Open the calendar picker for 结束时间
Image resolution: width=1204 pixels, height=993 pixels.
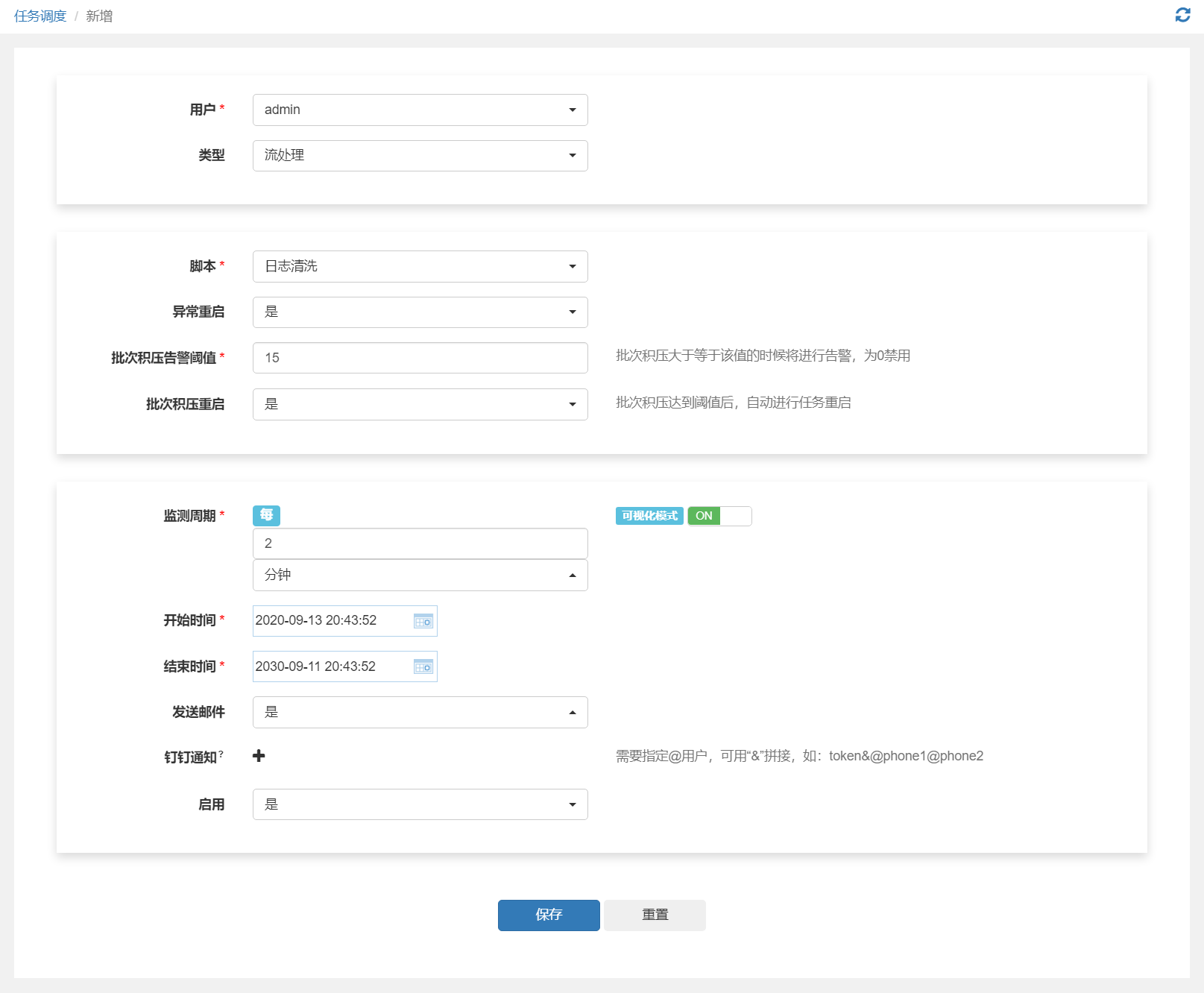click(422, 666)
